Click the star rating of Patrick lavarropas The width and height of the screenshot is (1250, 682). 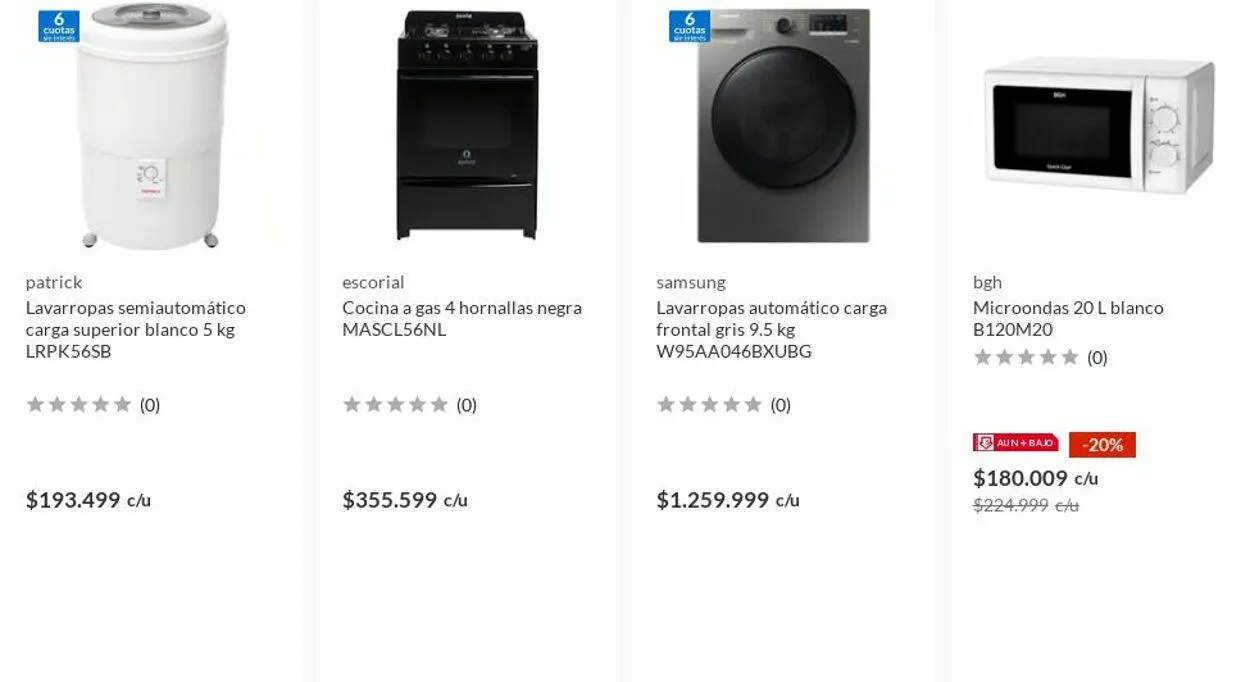(x=79, y=405)
